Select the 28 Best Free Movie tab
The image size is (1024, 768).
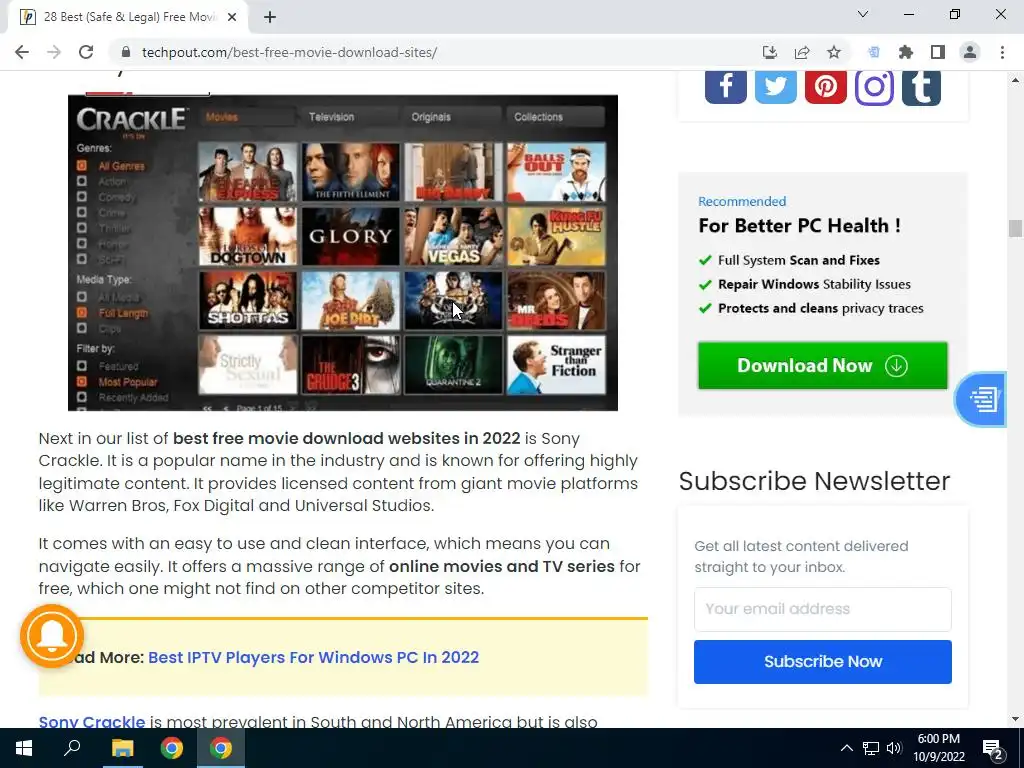[128, 17]
